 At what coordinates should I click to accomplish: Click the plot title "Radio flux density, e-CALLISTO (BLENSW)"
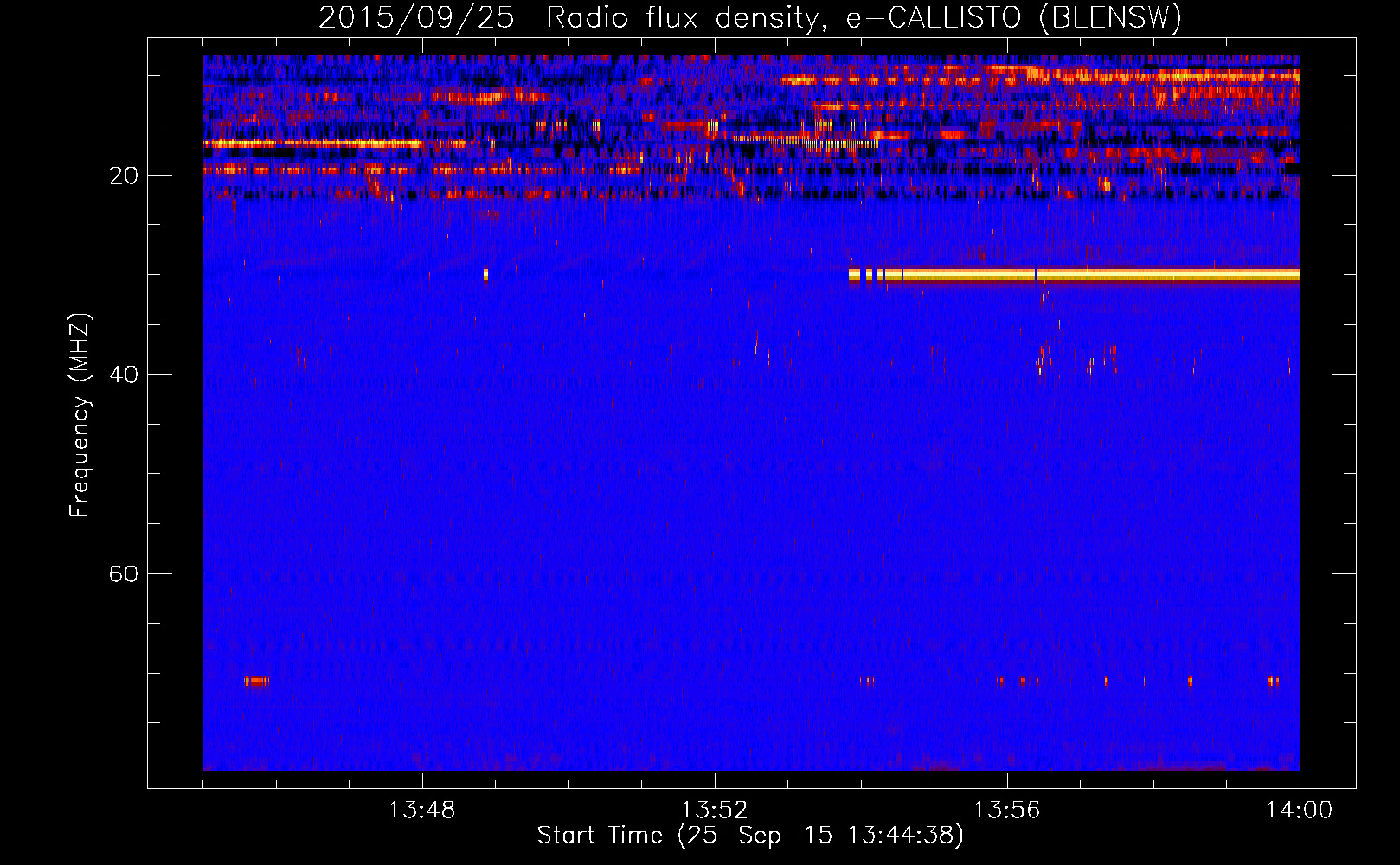pos(864,18)
